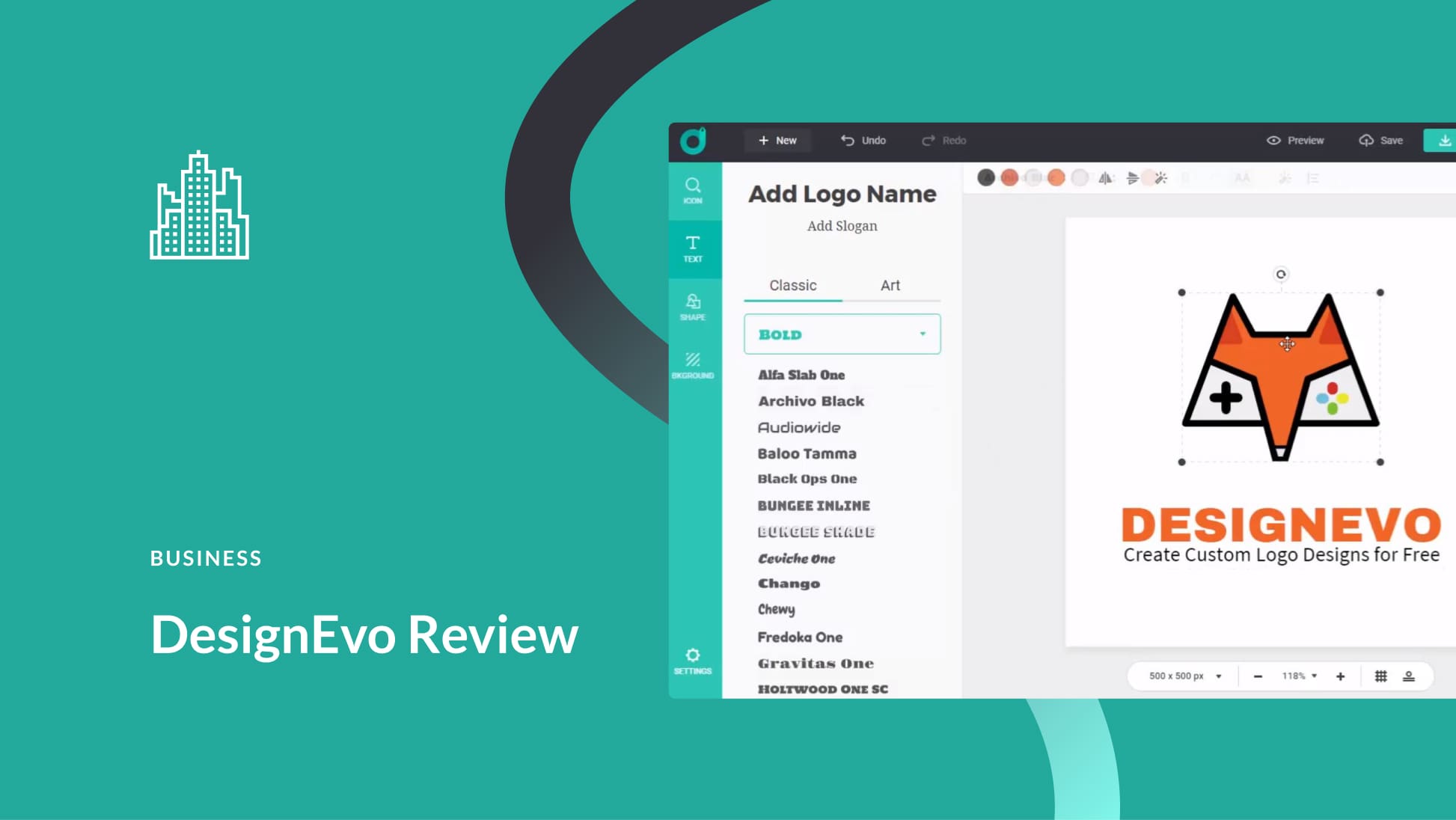Viewport: 1456px width, 820px height.
Task: Select the Baloo Tamma font
Action: [807, 453]
